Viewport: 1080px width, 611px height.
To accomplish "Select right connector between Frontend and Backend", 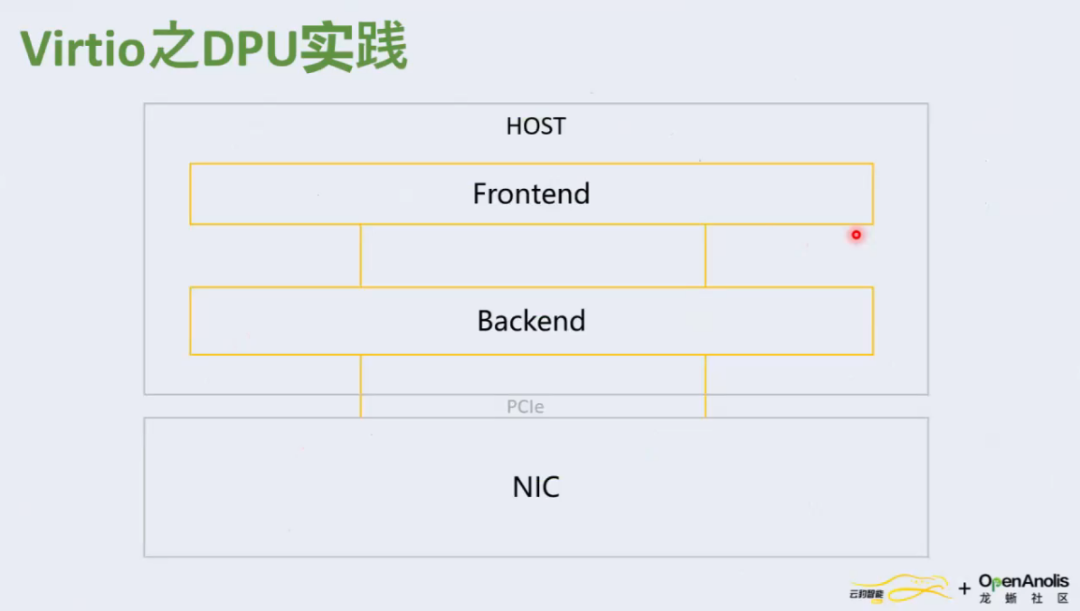I will (x=705, y=256).
